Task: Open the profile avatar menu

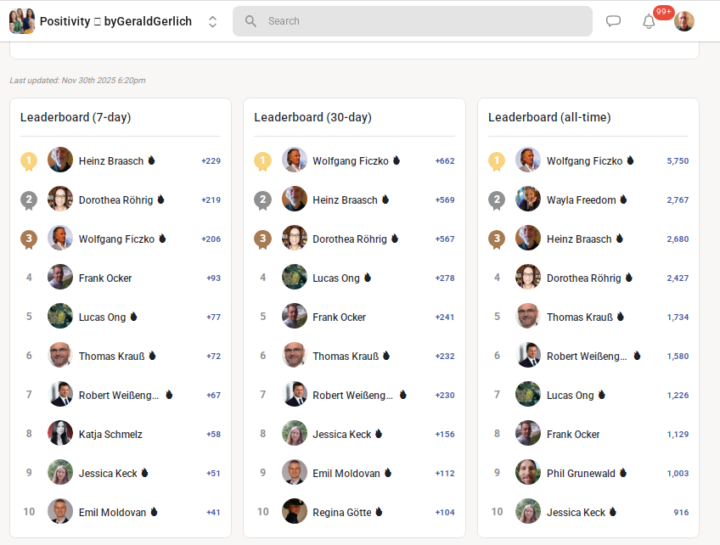Action: pos(684,21)
